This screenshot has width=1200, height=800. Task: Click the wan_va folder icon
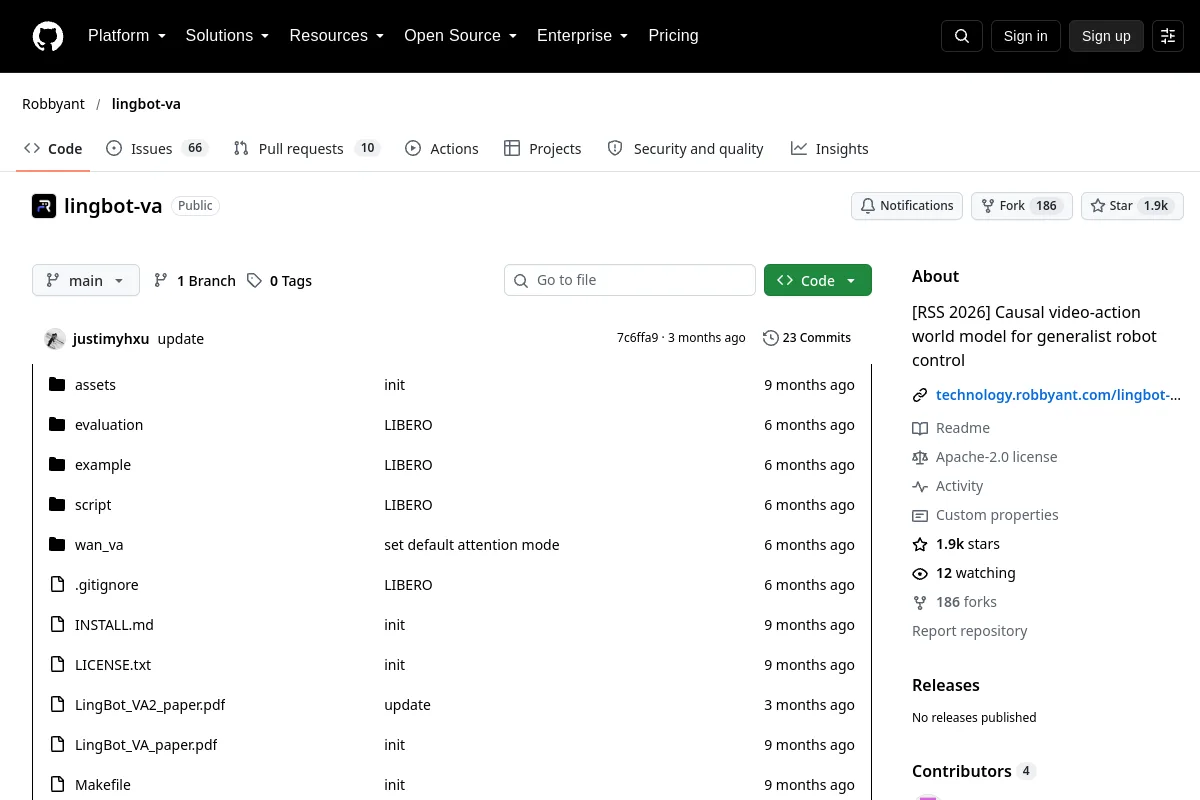pos(57,545)
